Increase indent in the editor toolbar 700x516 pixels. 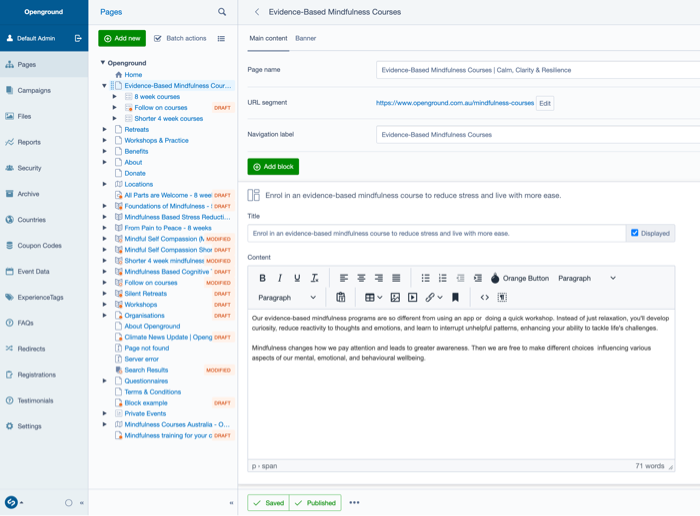coord(478,278)
